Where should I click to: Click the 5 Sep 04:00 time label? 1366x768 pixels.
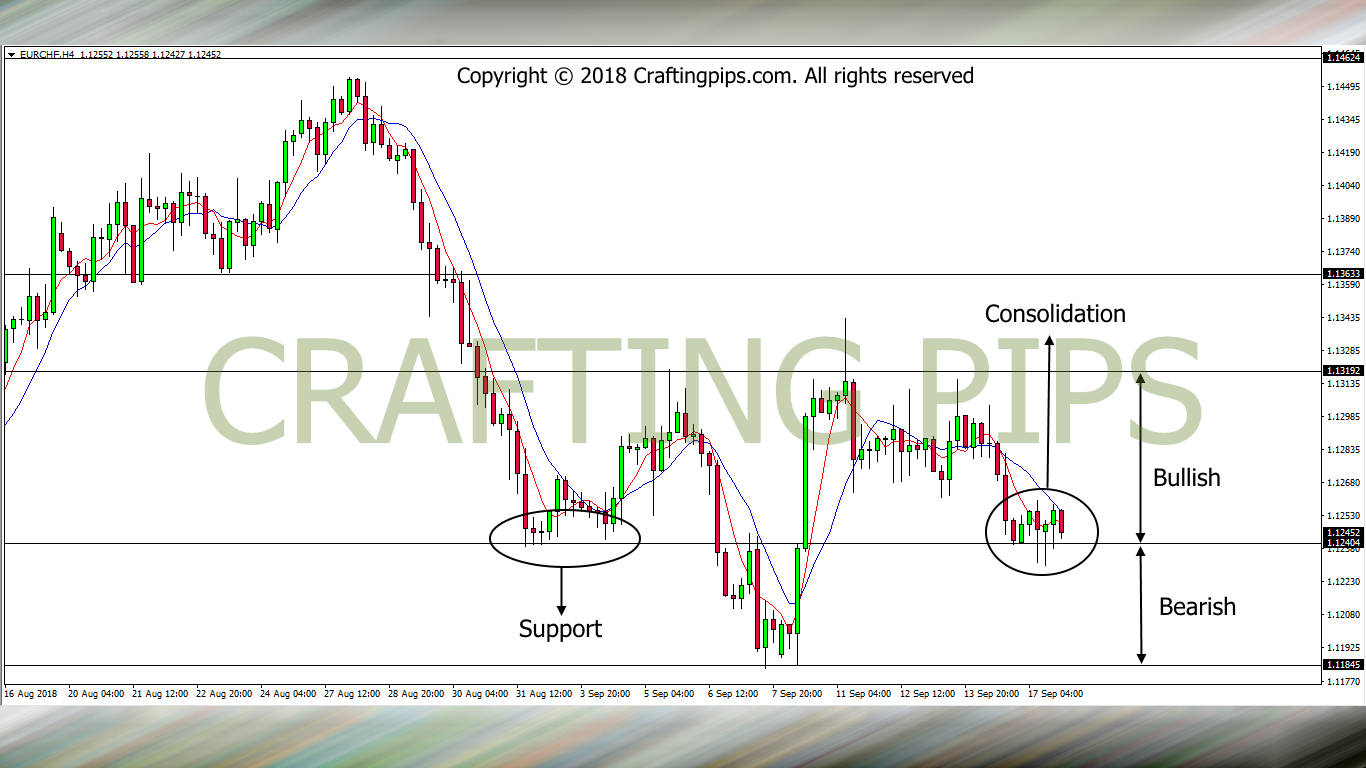tap(669, 693)
